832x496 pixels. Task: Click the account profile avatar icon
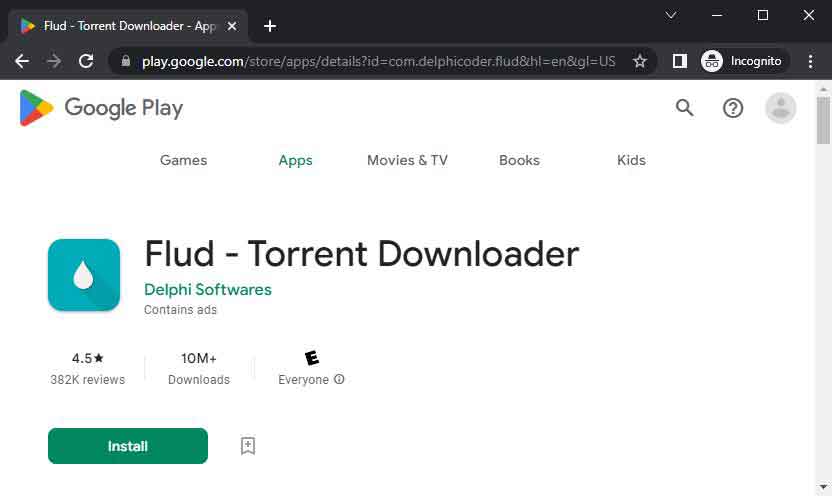780,108
